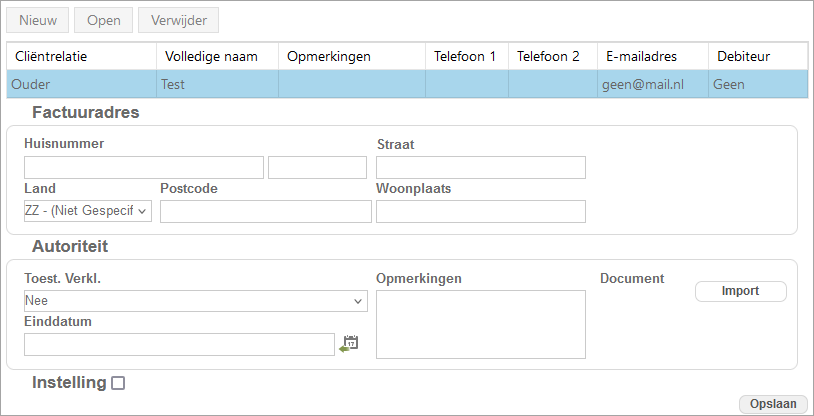The height and width of the screenshot is (416, 814).
Task: Click the Einddatum date field
Action: 179,344
